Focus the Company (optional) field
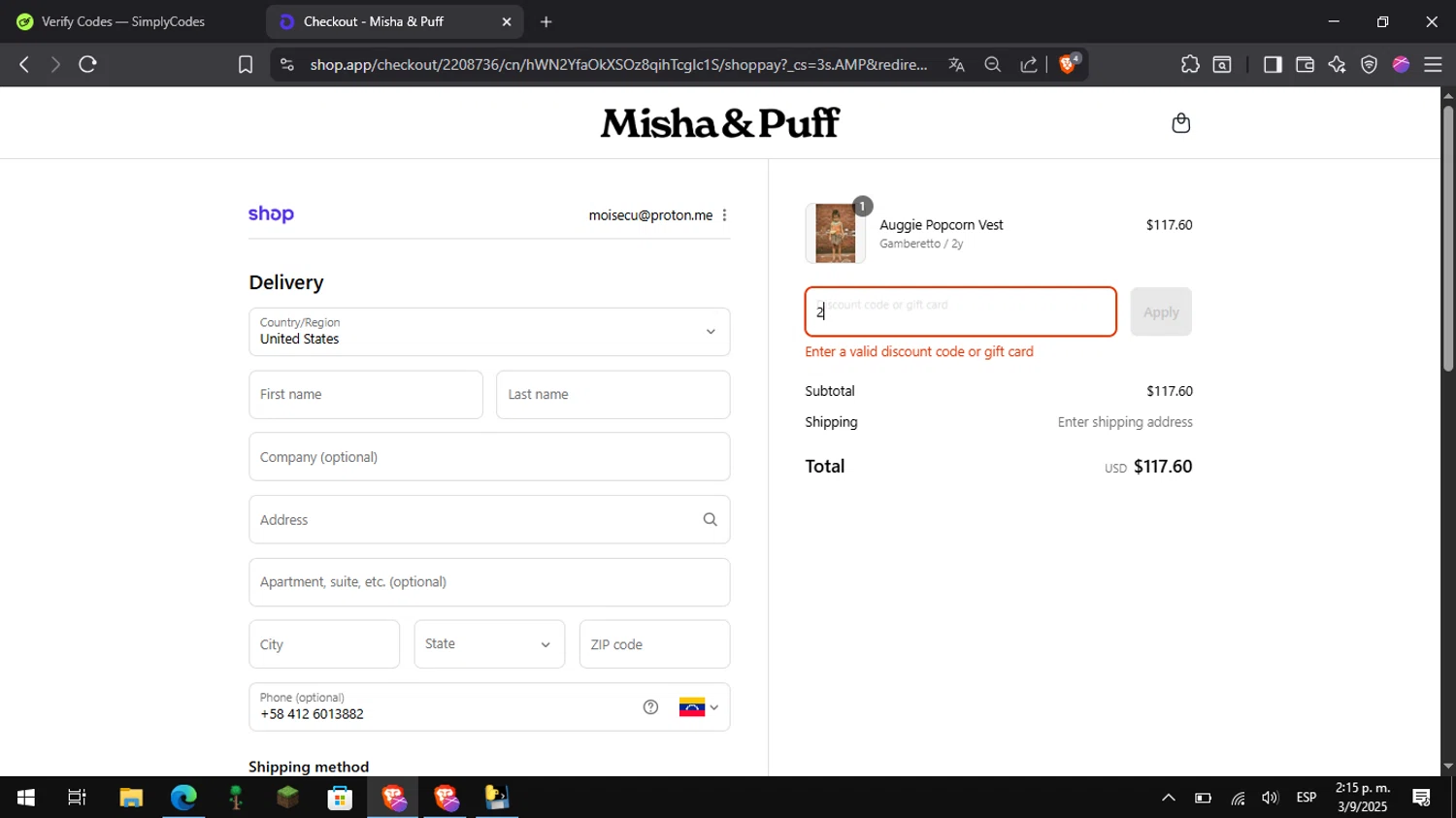 click(489, 457)
